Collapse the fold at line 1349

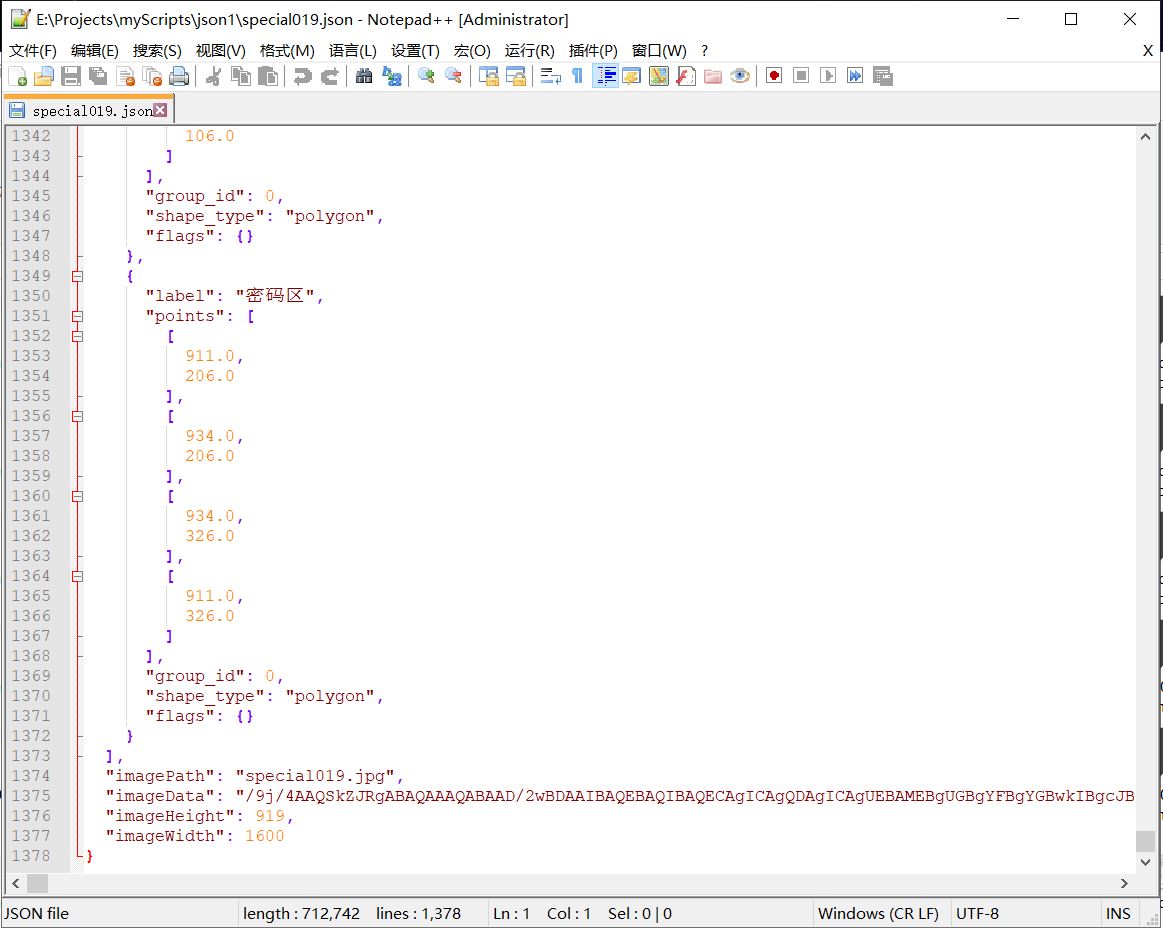pos(78,276)
